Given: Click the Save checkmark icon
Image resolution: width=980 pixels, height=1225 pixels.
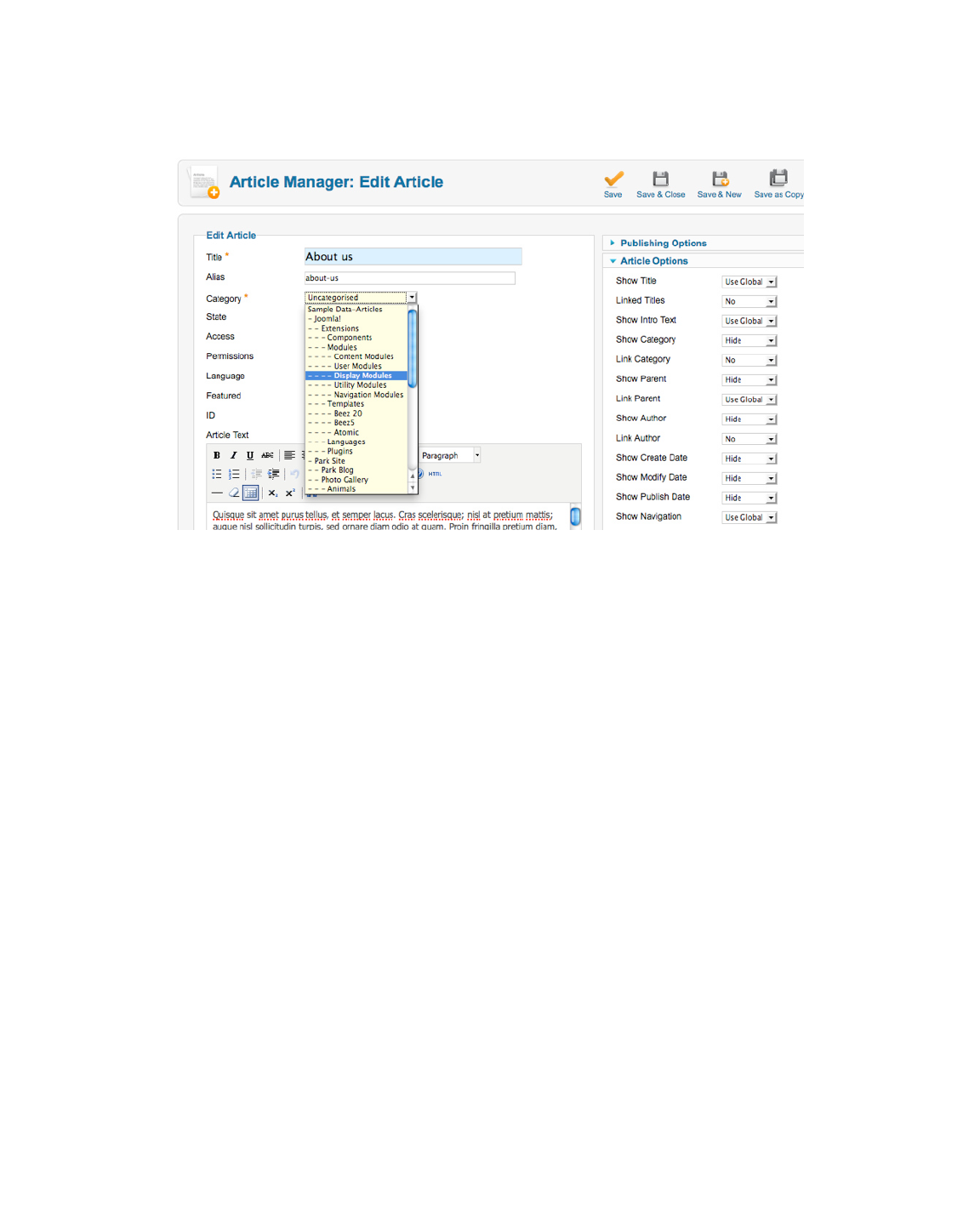Looking at the screenshot, I should coord(613,179).
